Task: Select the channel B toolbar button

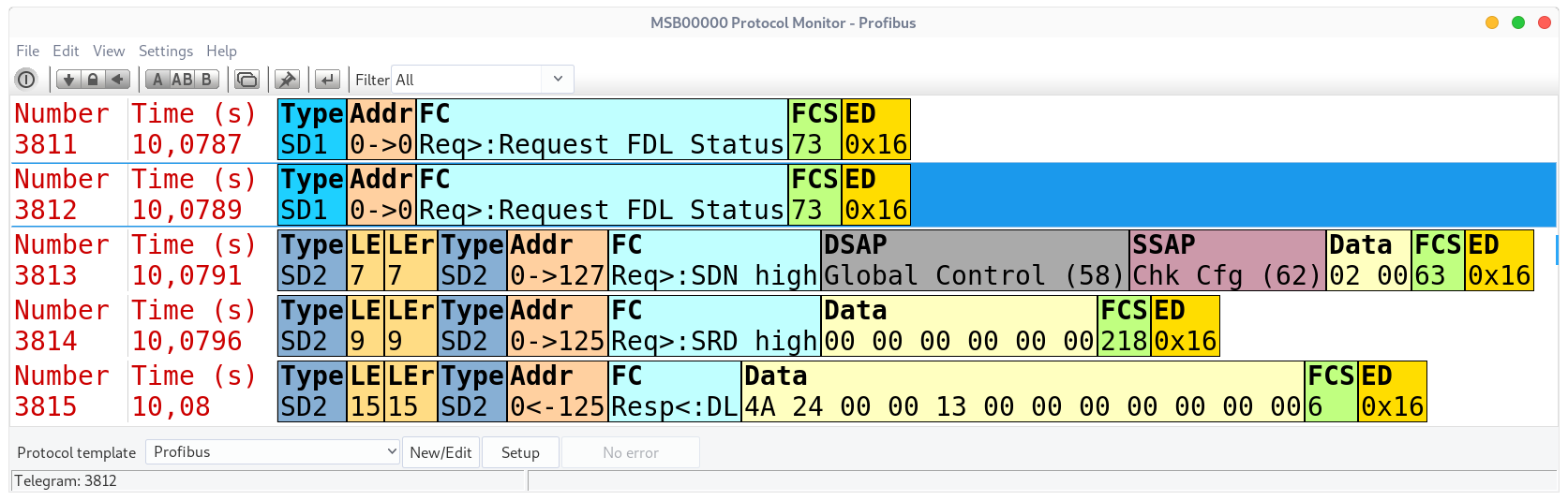Action: pyautogui.click(x=206, y=80)
